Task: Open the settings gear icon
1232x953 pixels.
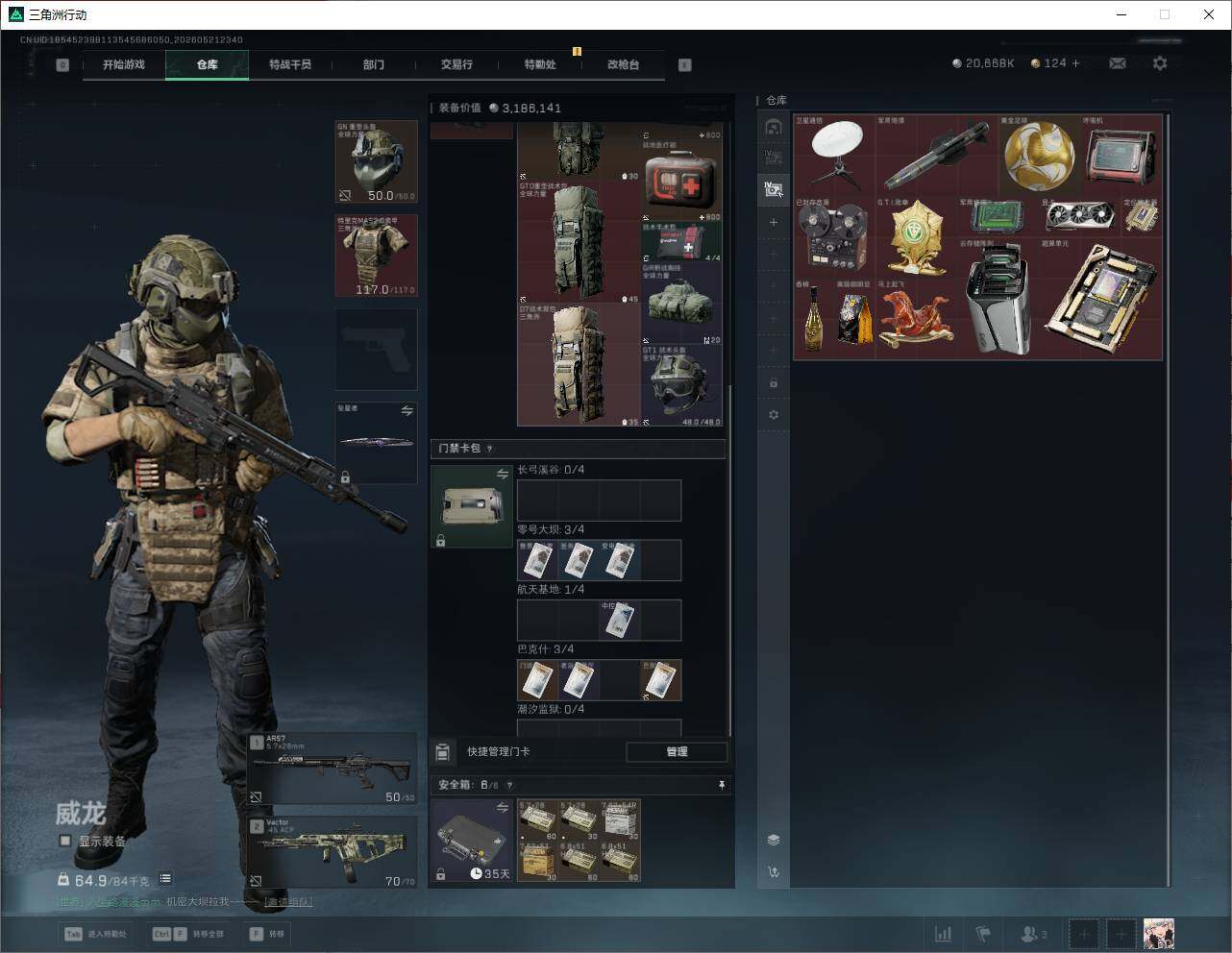Action: (1160, 63)
